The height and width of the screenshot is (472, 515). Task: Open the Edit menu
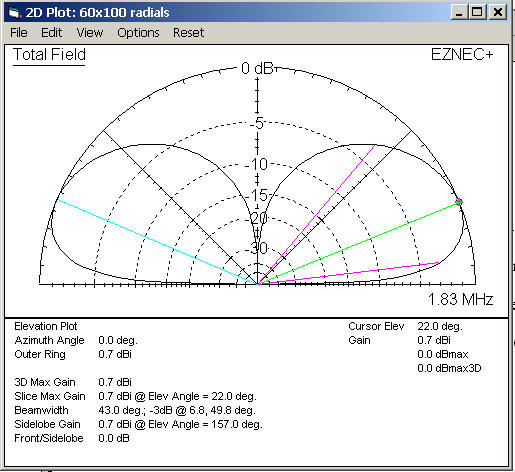(x=51, y=33)
